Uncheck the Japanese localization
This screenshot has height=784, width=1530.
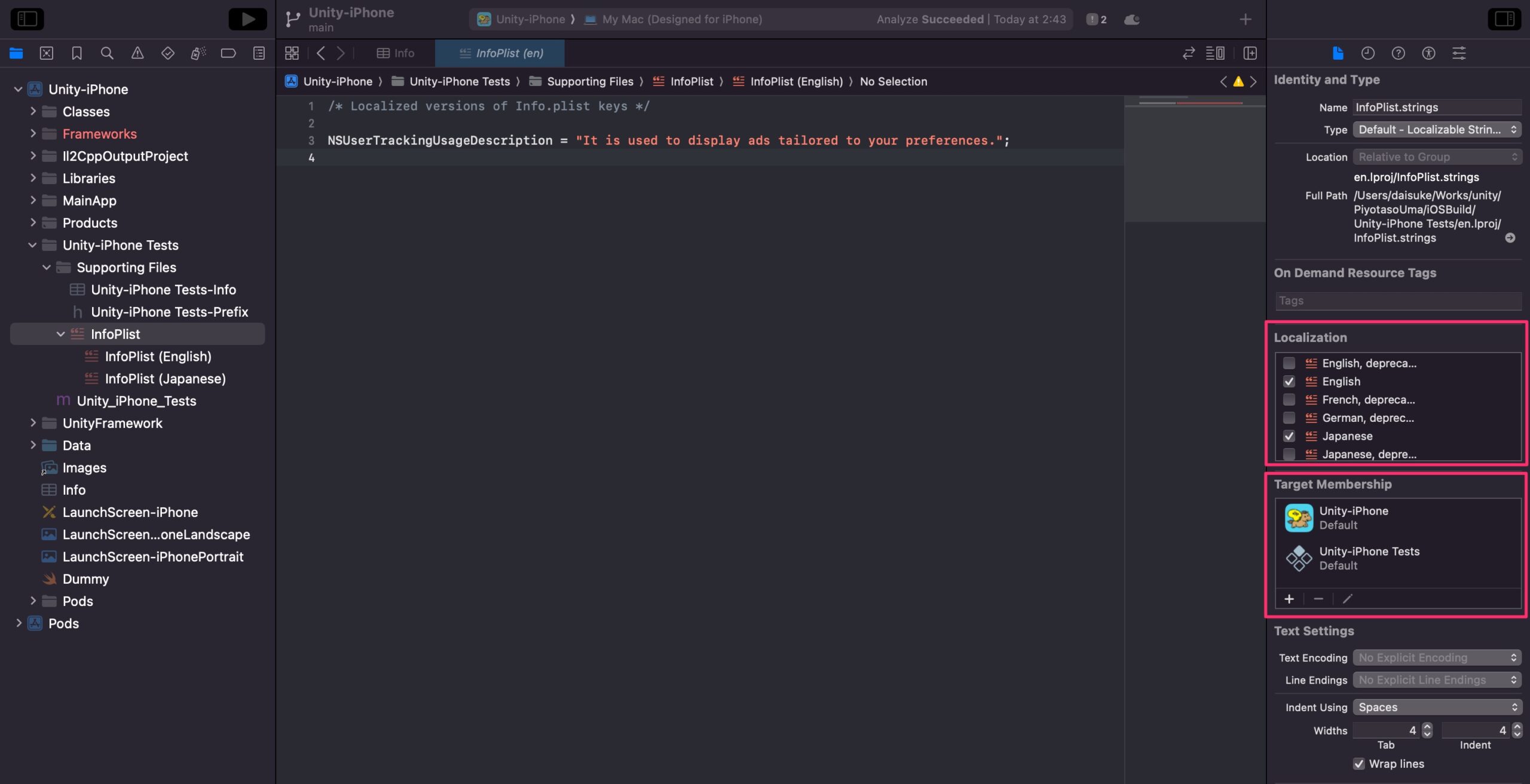tap(1289, 436)
